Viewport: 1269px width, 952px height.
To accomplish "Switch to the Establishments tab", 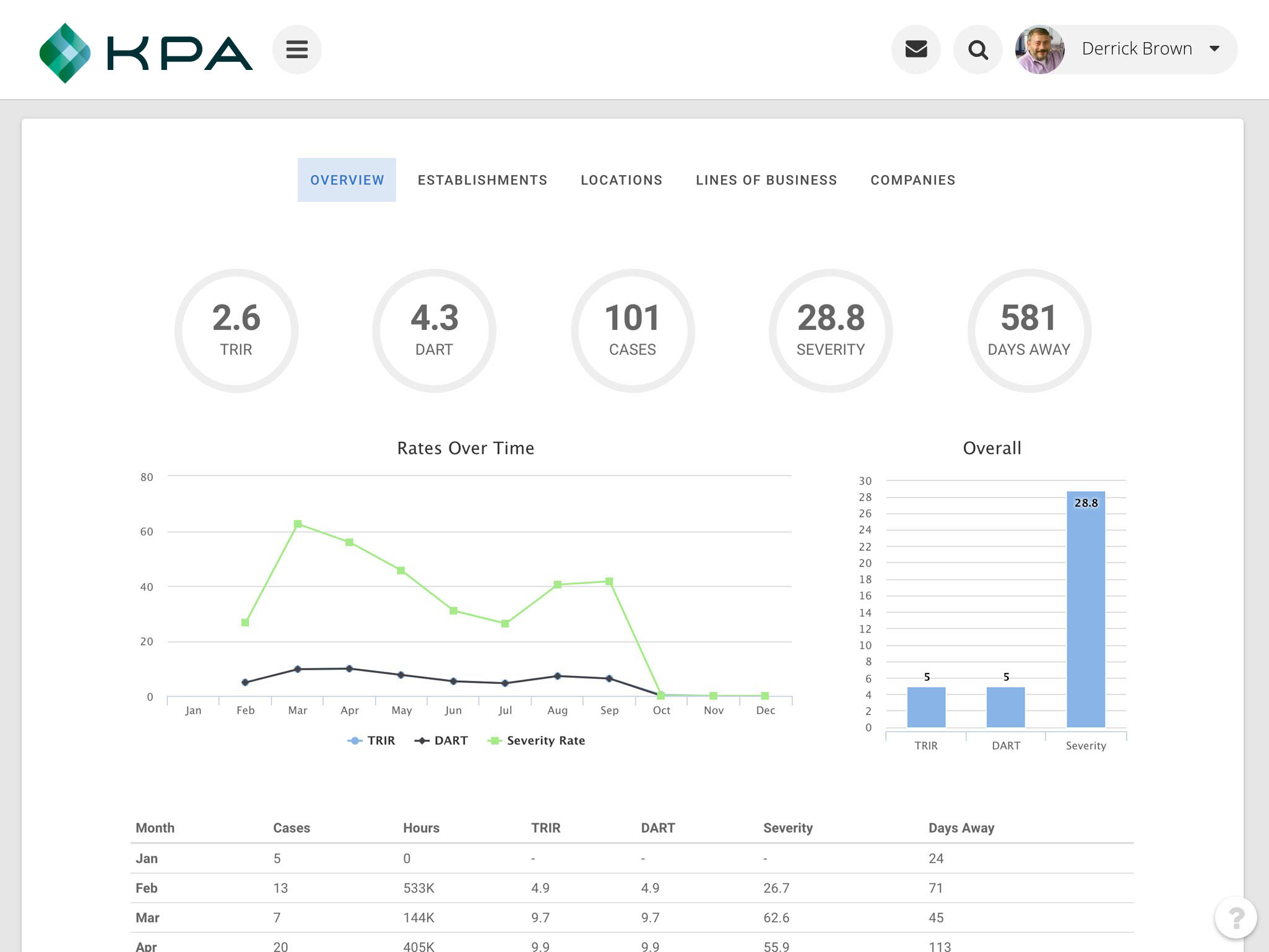I will click(x=482, y=180).
